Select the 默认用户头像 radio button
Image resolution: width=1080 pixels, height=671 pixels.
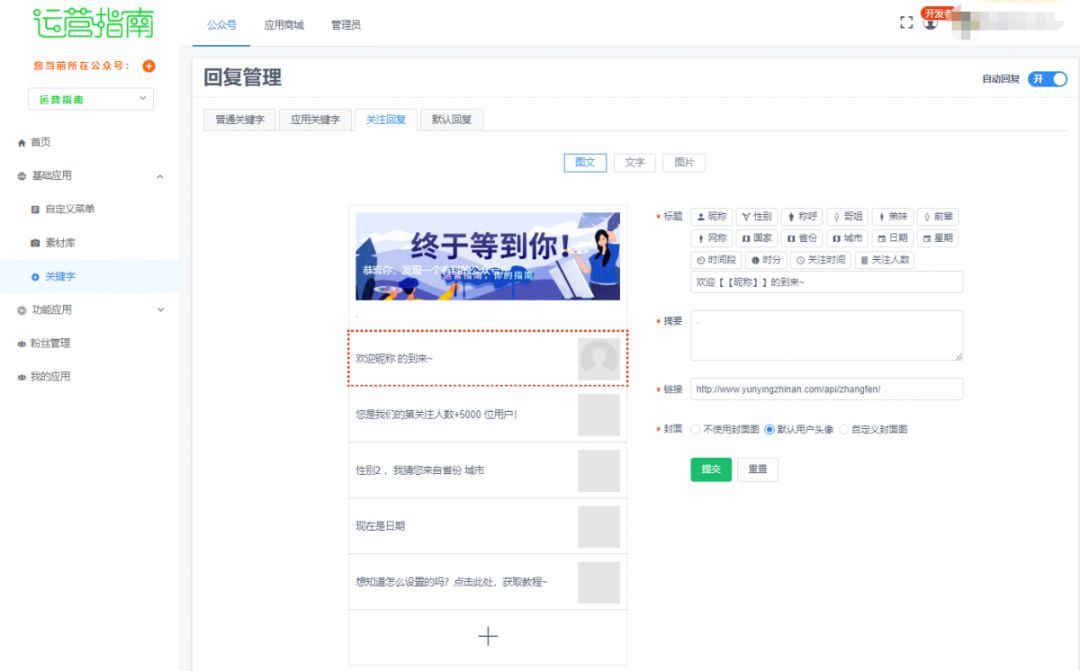pos(769,429)
